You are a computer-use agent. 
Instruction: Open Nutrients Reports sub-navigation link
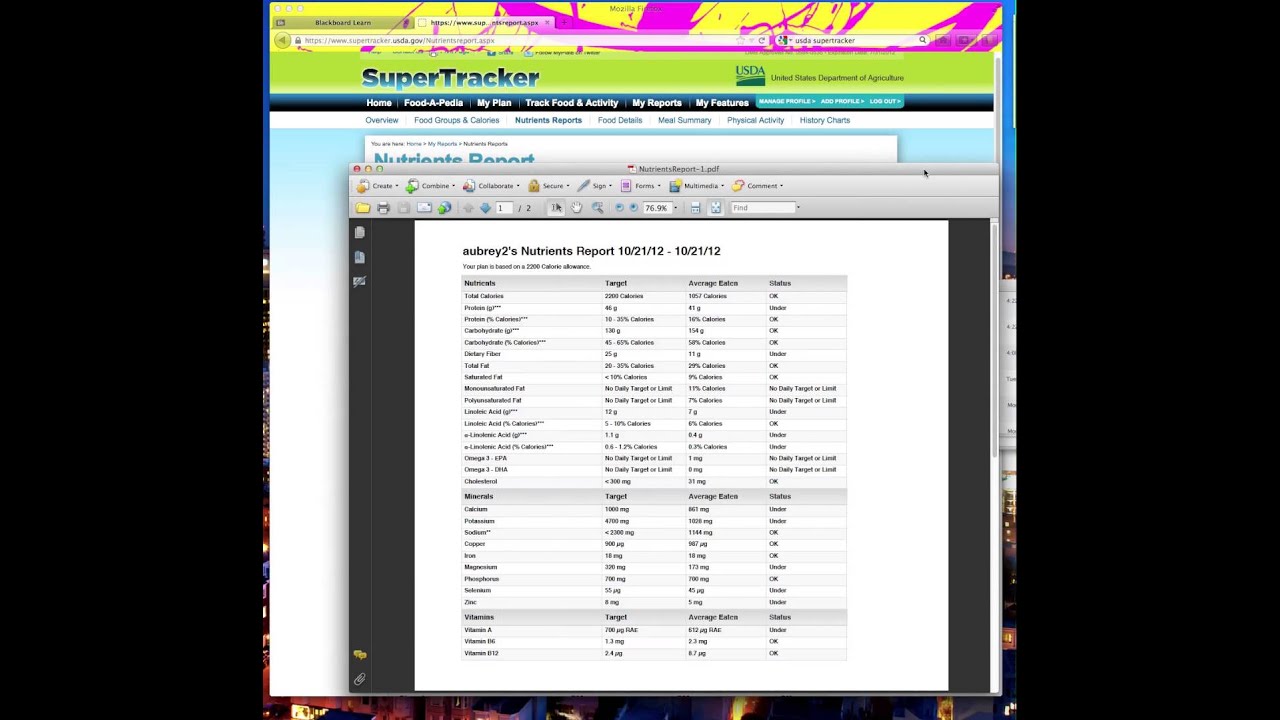click(548, 120)
